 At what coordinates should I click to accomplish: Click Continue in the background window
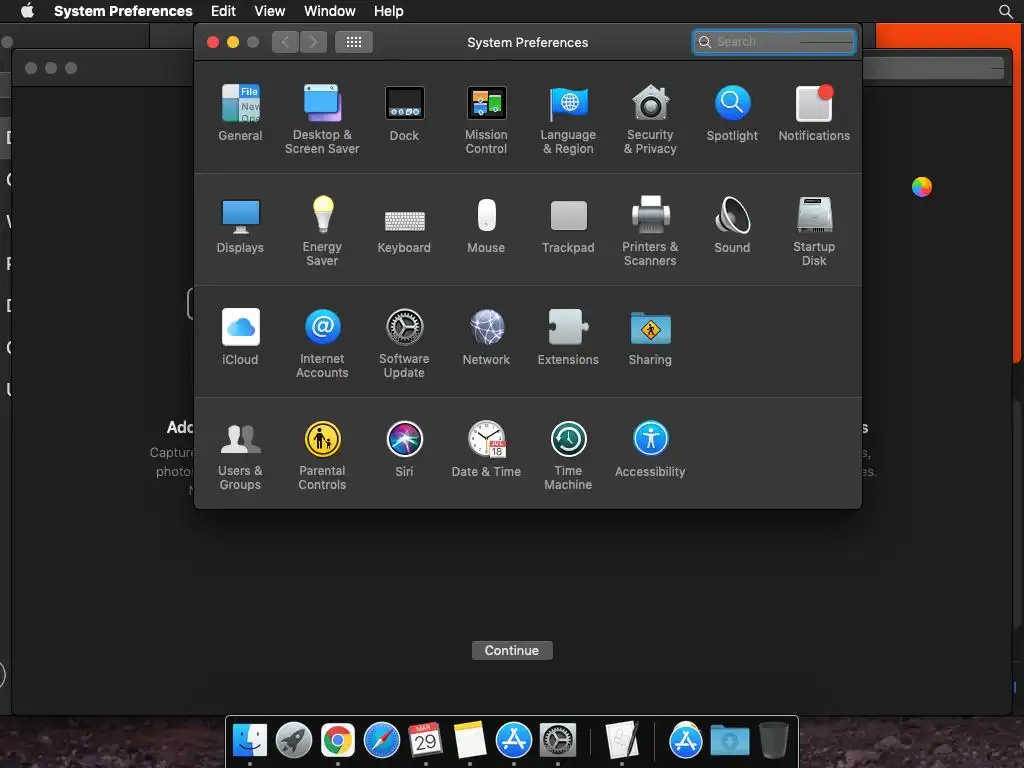point(512,650)
